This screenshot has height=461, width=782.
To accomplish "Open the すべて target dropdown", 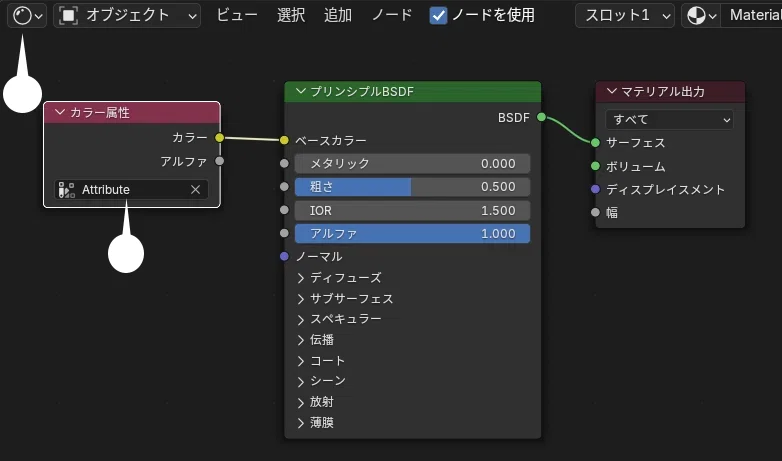I will point(669,120).
